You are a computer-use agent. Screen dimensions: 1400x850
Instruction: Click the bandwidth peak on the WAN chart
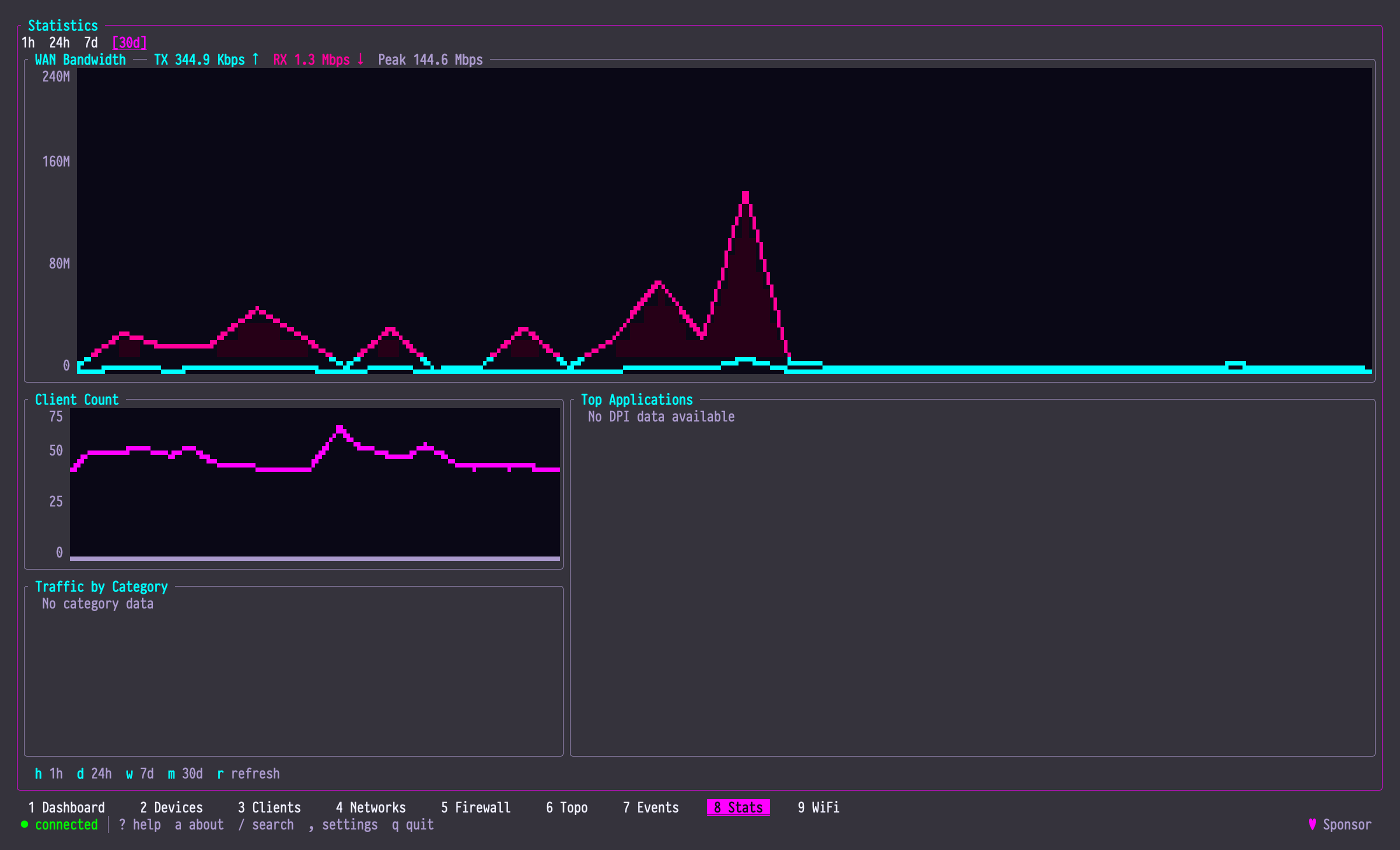pos(745,195)
